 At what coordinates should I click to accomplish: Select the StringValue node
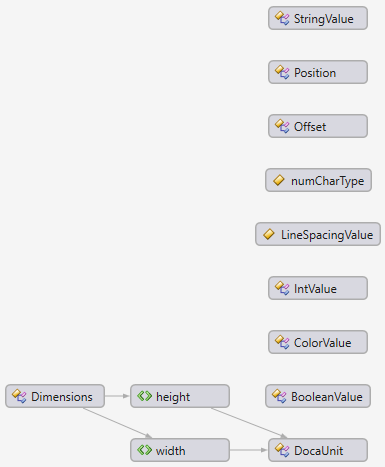318,18
